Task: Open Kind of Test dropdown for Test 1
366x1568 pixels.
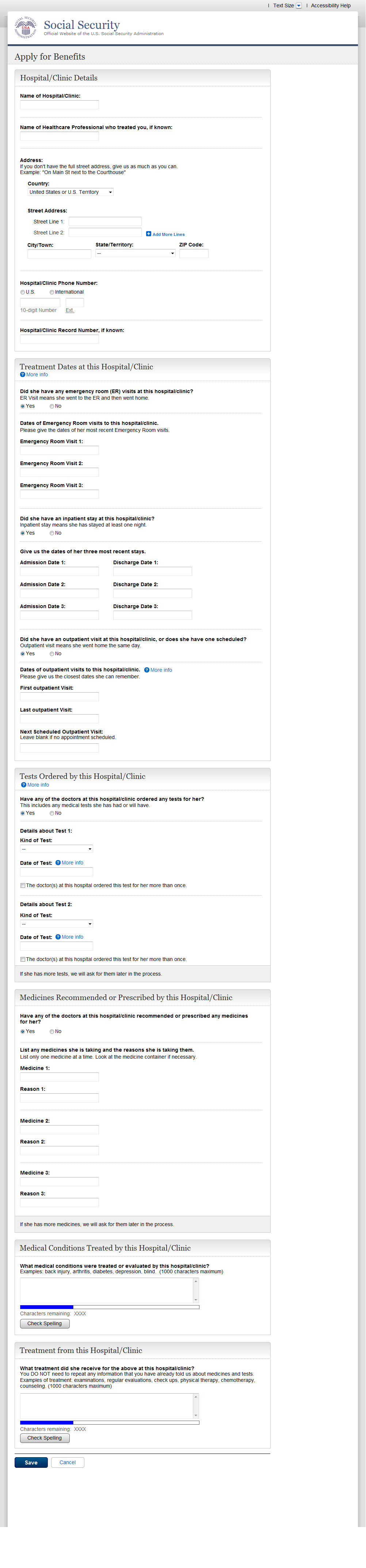Action: point(56,848)
